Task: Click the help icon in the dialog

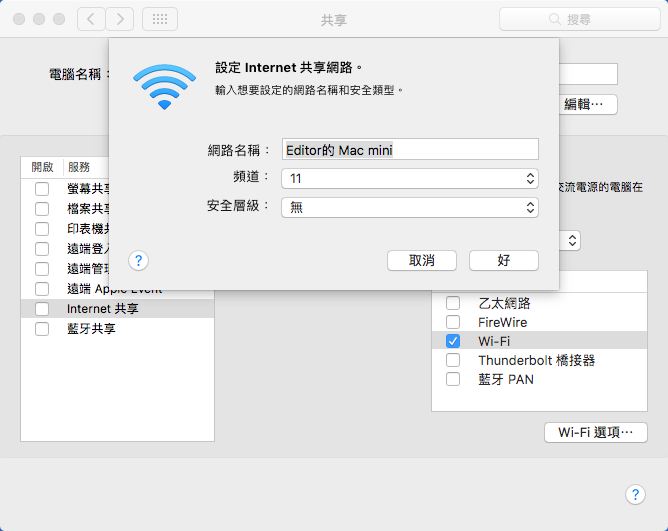Action: pos(138,260)
